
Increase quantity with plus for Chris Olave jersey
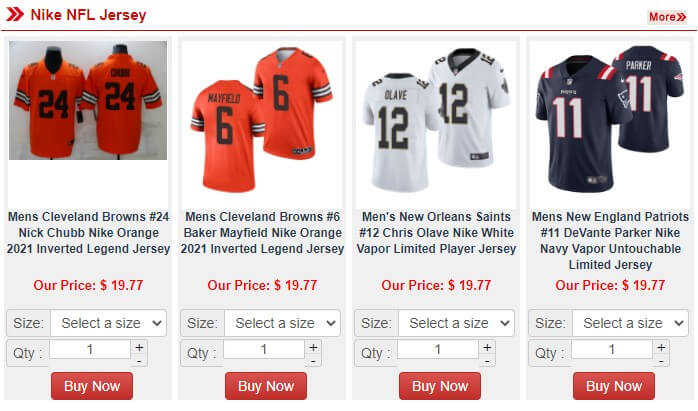(x=487, y=347)
